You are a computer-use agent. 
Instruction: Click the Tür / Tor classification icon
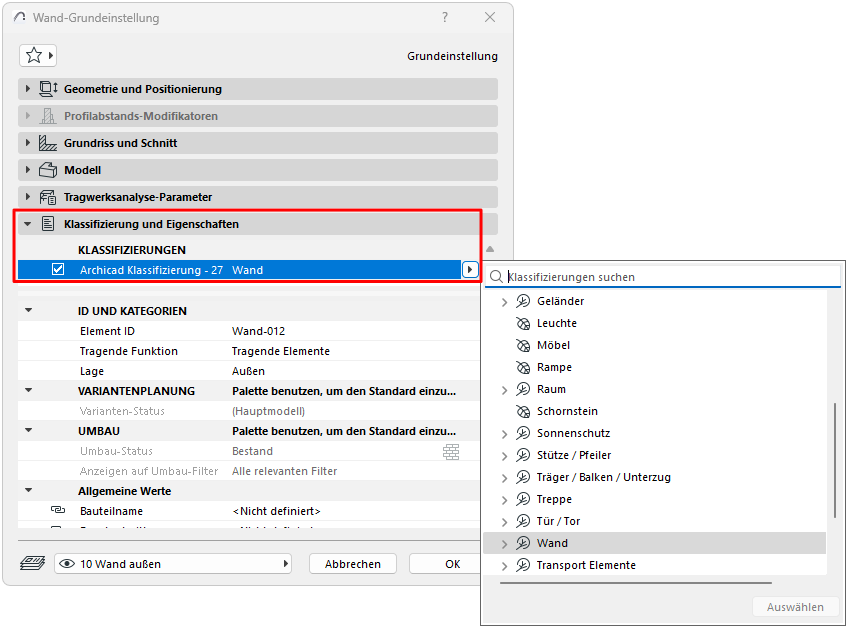(x=523, y=521)
